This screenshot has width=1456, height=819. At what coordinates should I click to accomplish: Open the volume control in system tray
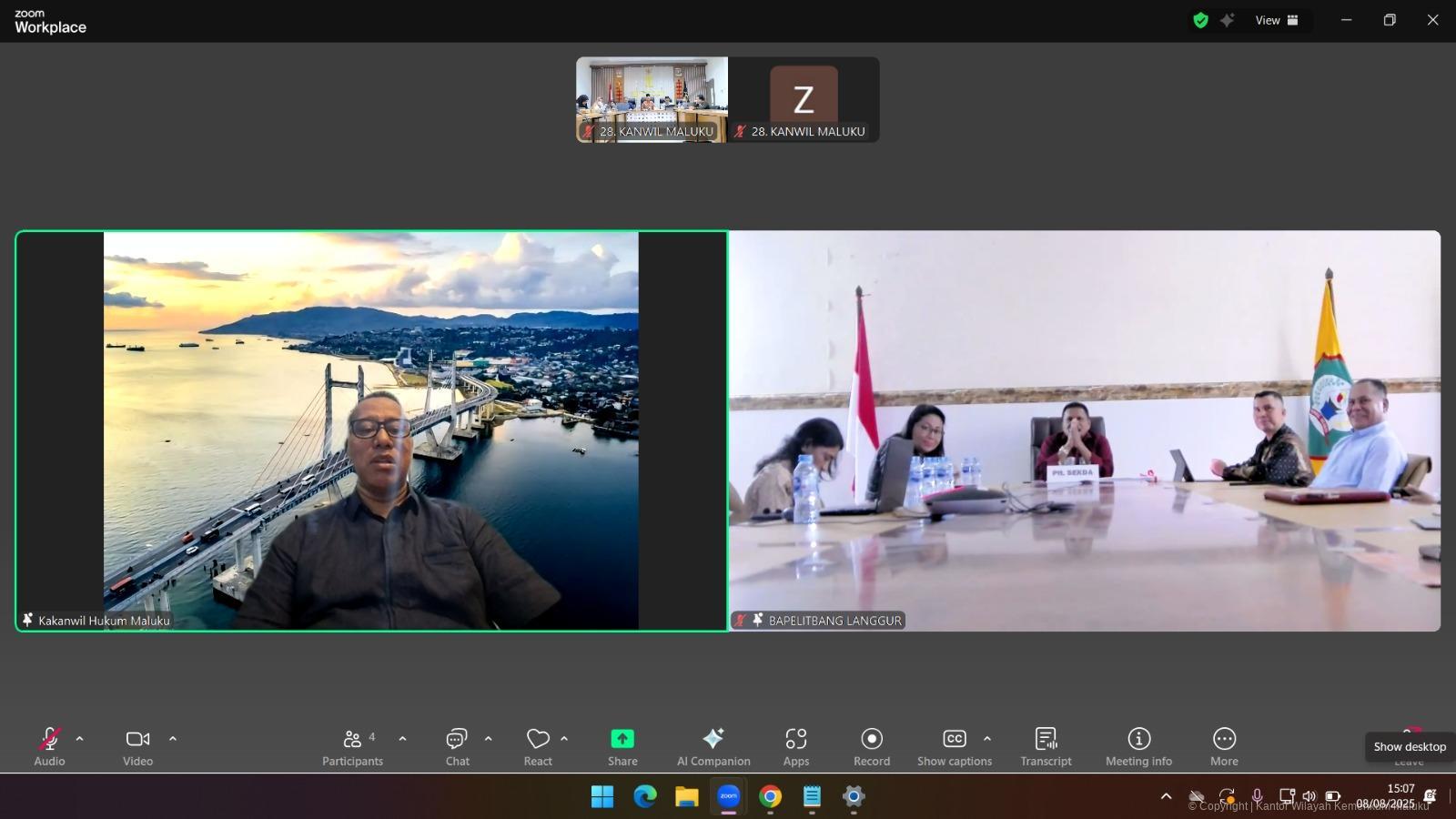click(1309, 796)
